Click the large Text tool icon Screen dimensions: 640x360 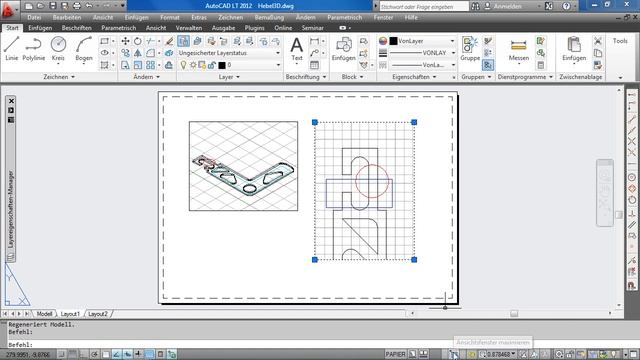point(297,48)
